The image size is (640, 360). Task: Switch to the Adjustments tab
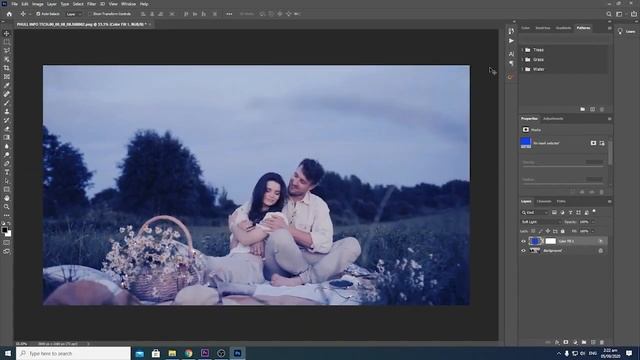553,119
